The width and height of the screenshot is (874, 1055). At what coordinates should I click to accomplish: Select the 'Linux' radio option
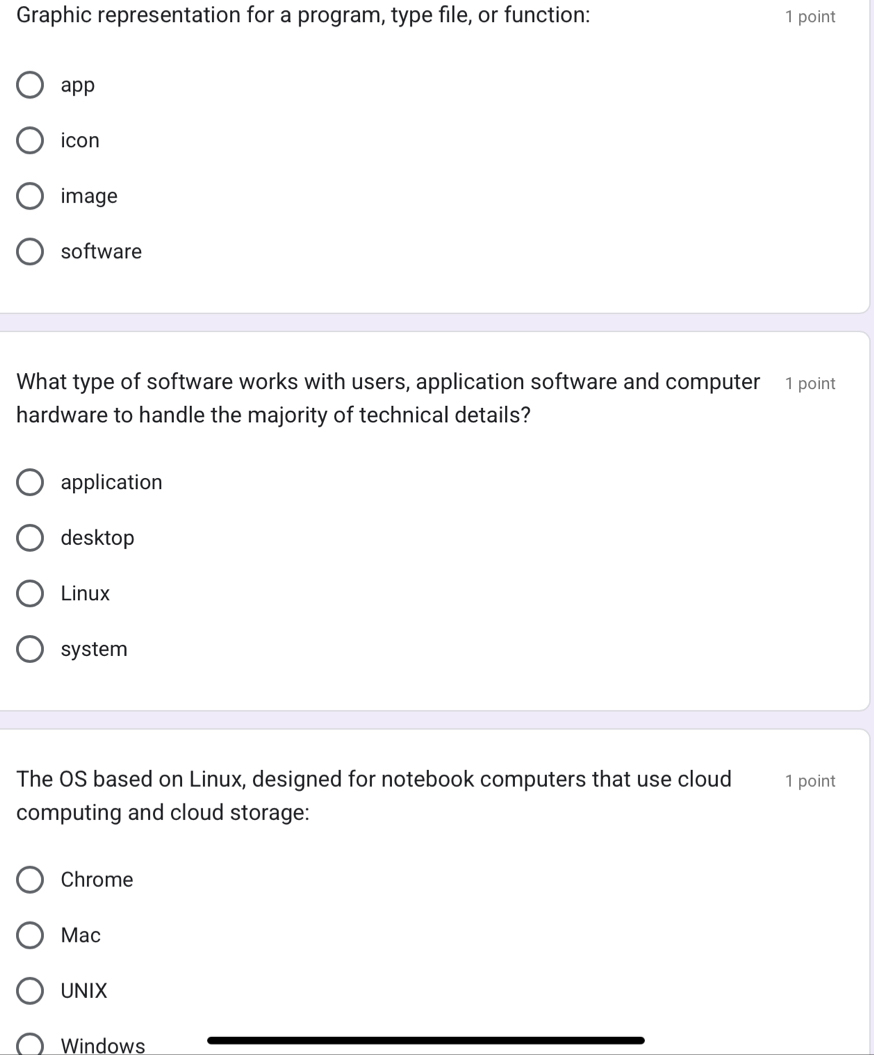(30, 594)
